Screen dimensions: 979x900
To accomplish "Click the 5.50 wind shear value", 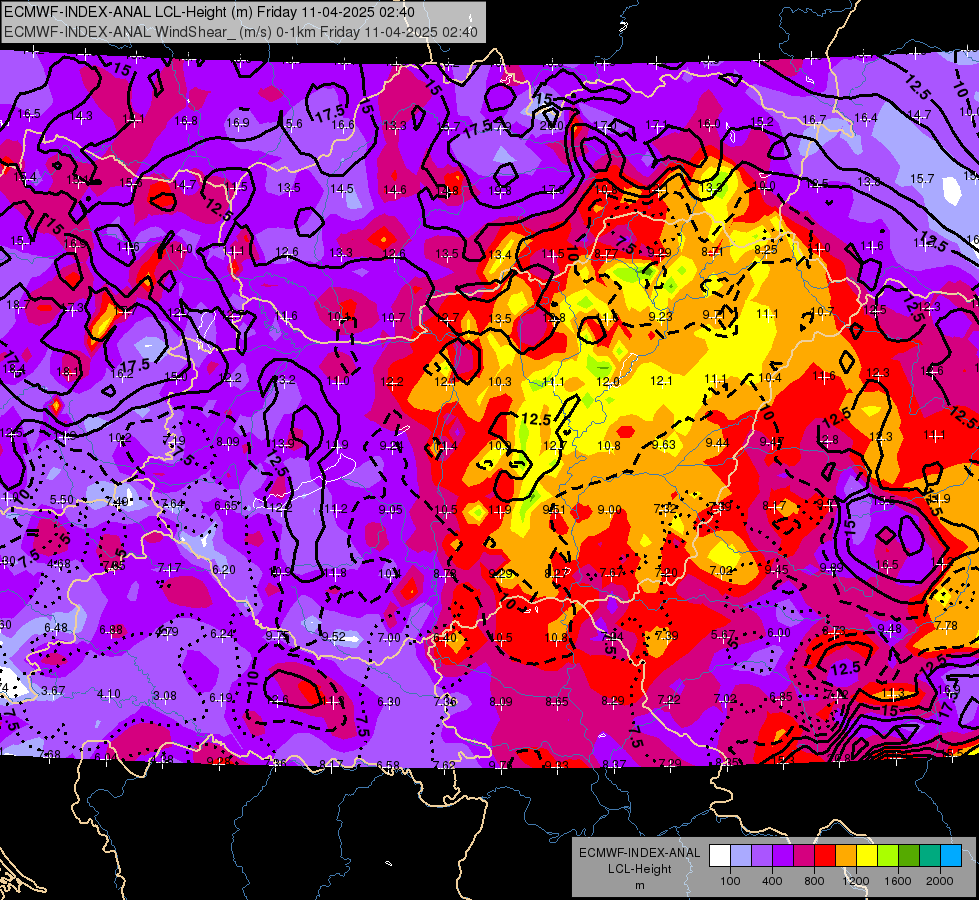I will (x=62, y=500).
